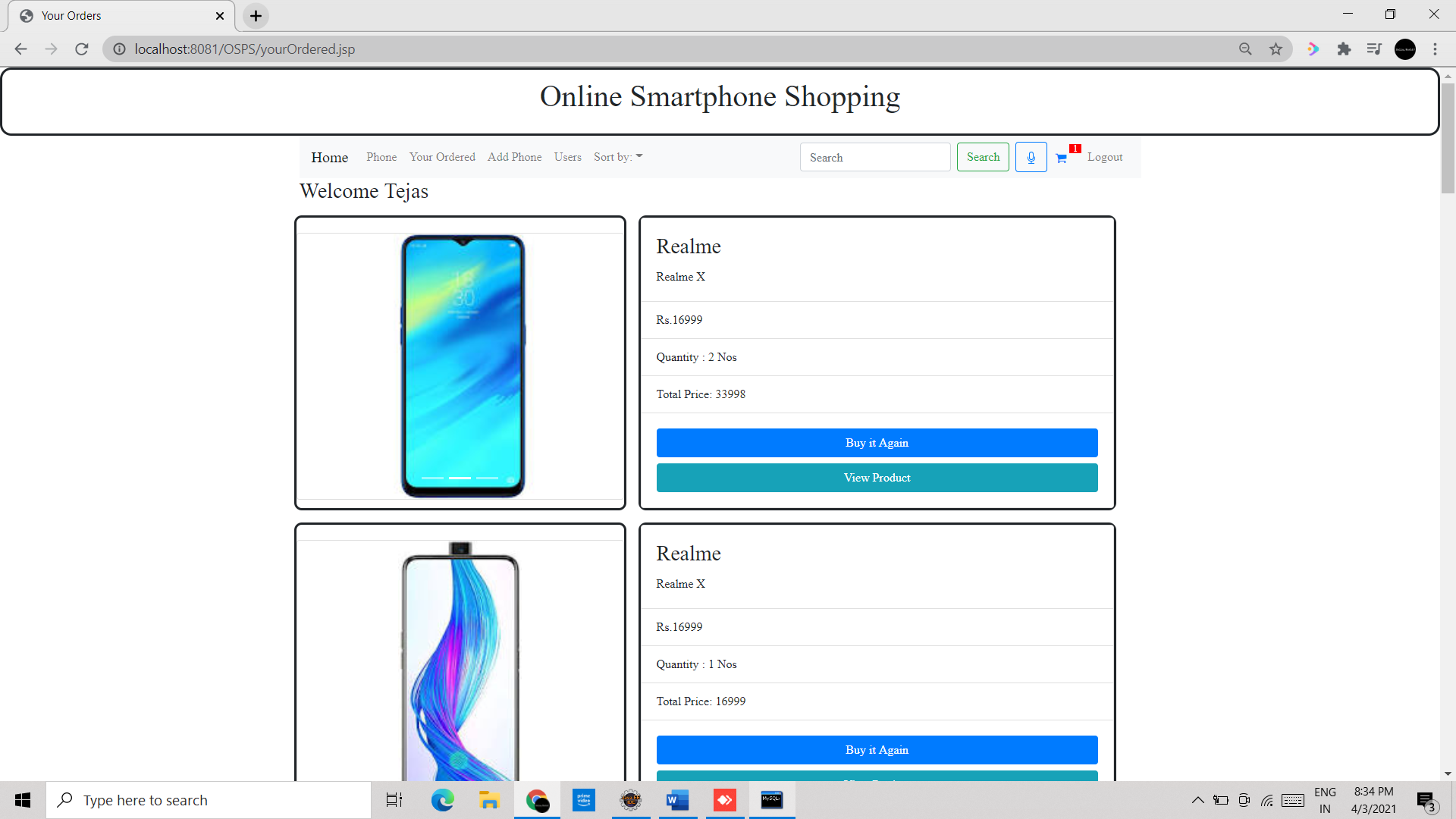Click the browser zoom magnifier icon

[1245, 49]
